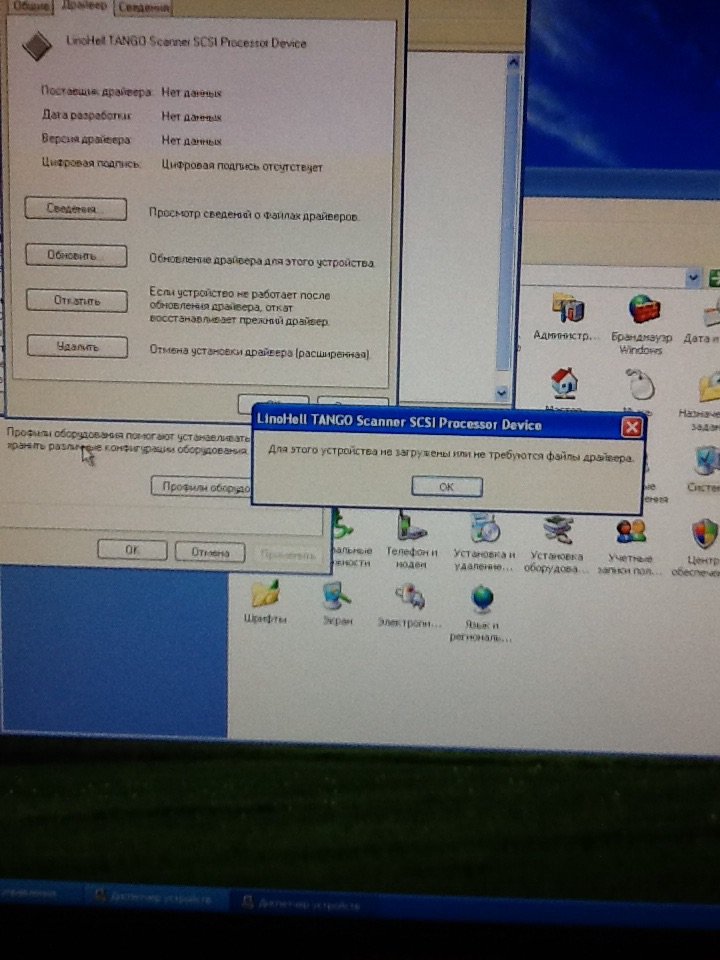The width and height of the screenshot is (720, 960).
Task: Open the Экран display settings icon
Action: coord(337,603)
